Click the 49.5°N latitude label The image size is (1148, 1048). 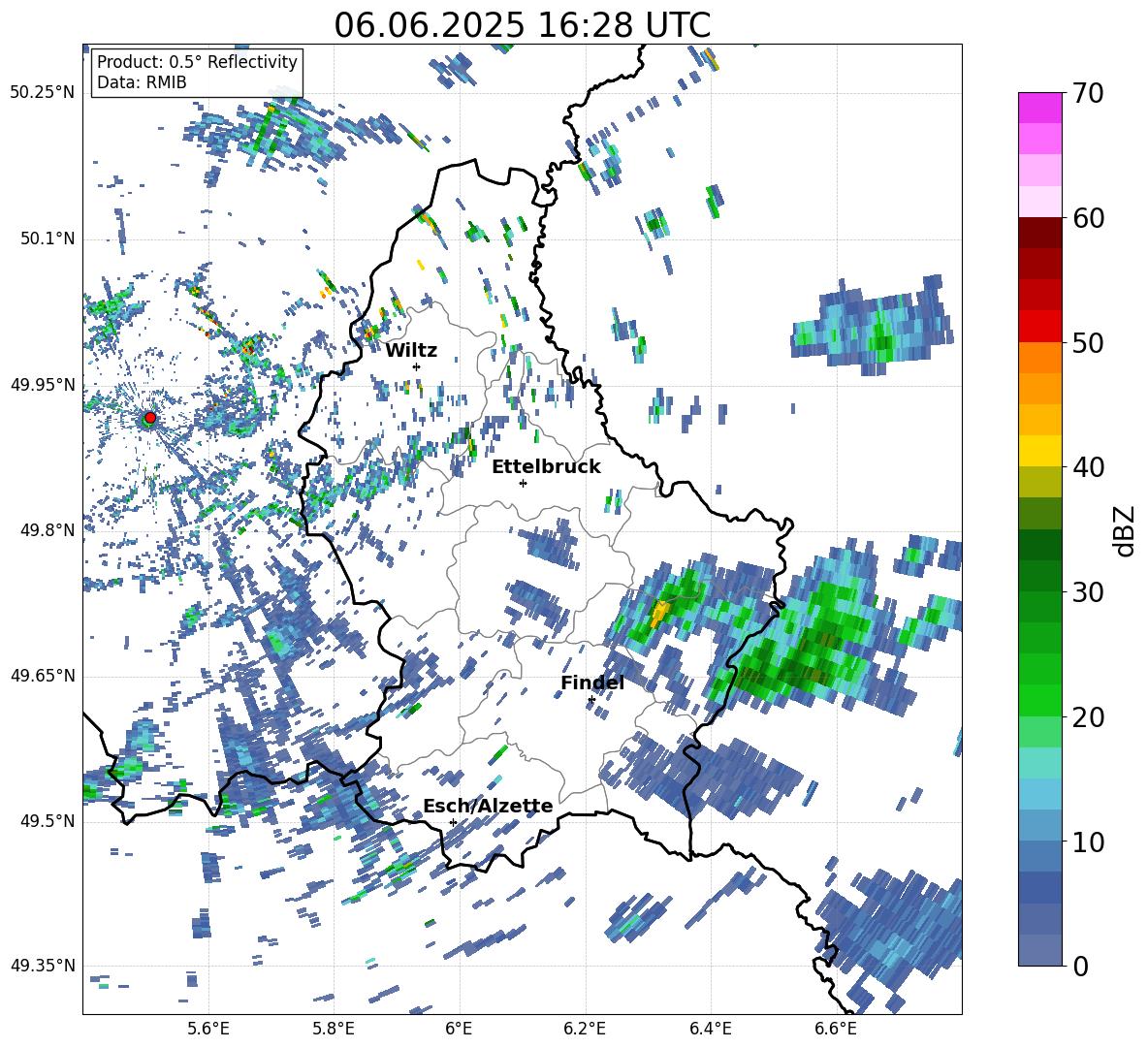(x=48, y=821)
